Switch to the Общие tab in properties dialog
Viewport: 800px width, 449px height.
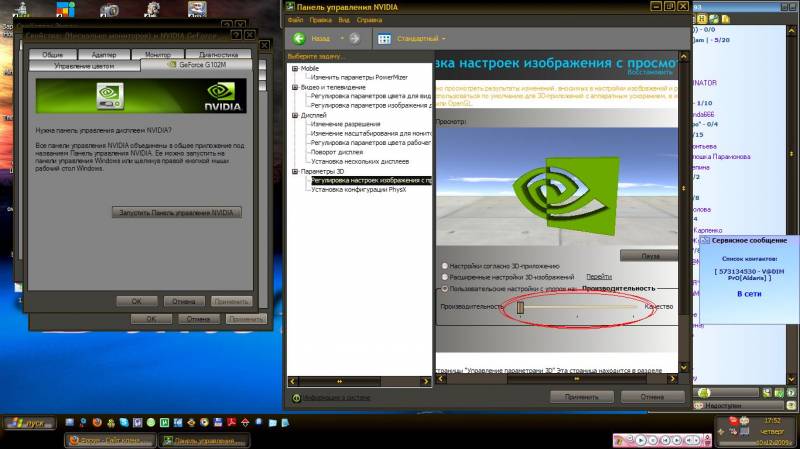[53, 55]
